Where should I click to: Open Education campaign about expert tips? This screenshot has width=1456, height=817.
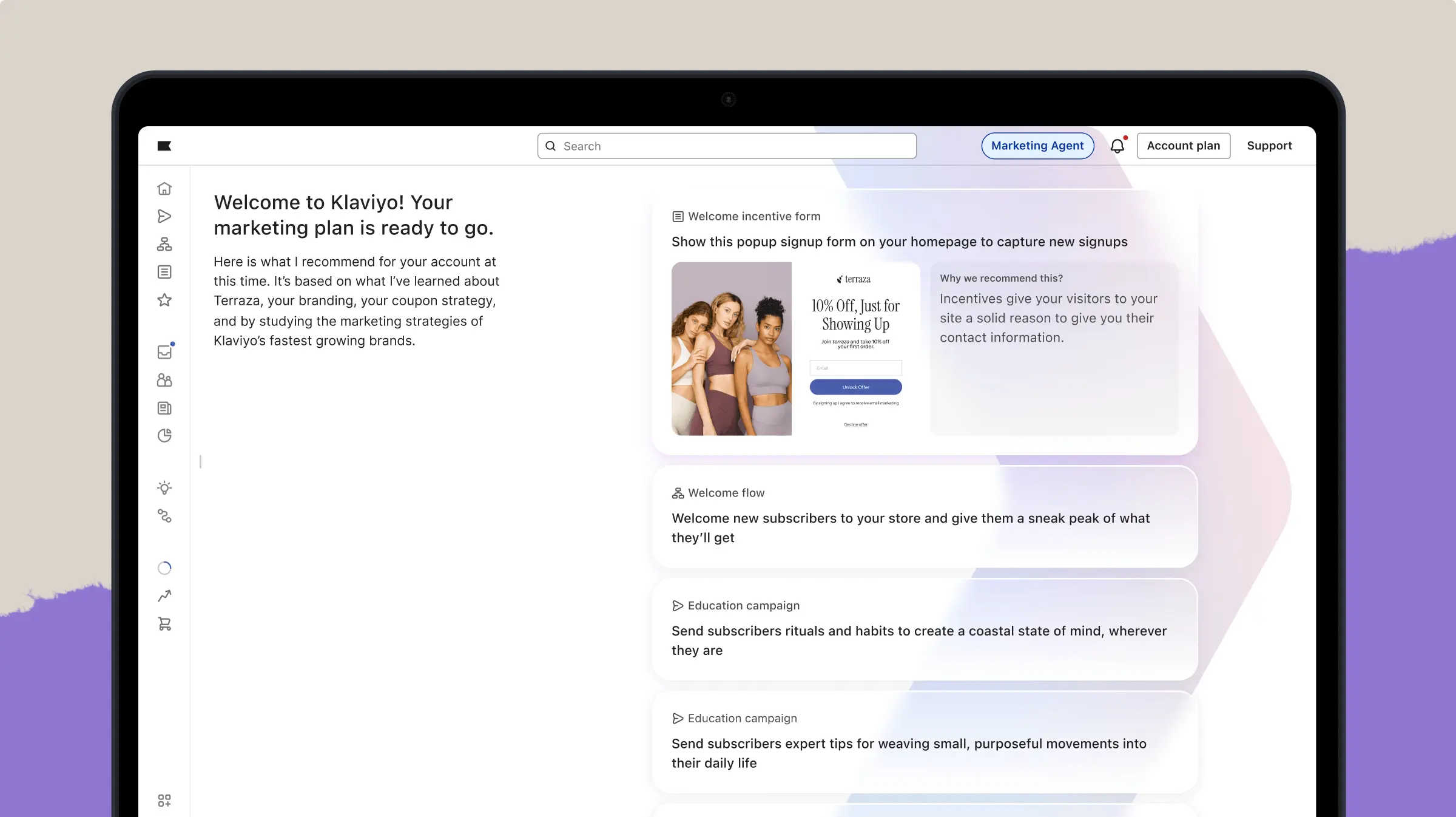point(925,742)
